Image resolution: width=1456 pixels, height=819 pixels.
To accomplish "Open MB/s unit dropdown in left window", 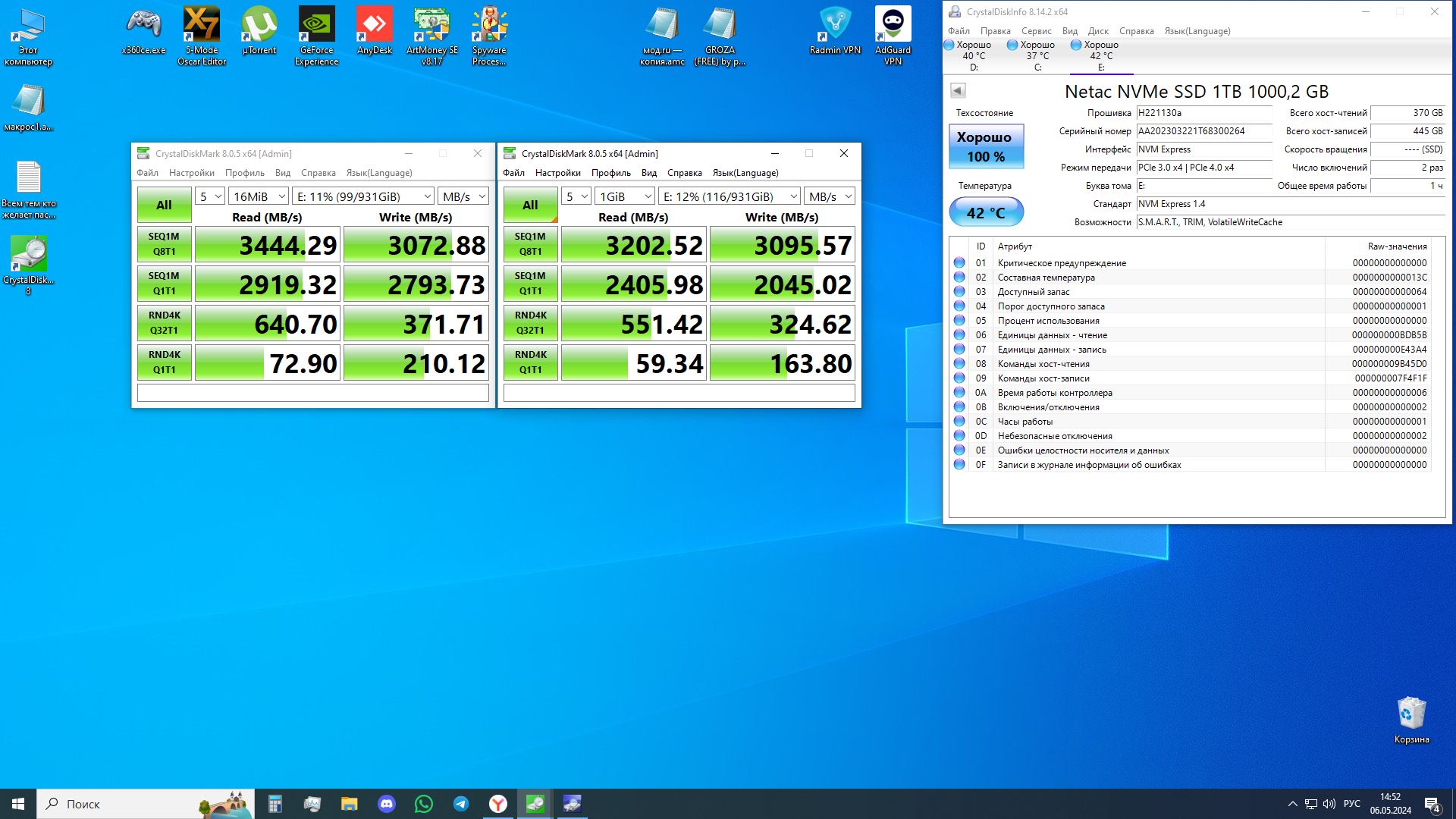I will [x=463, y=196].
